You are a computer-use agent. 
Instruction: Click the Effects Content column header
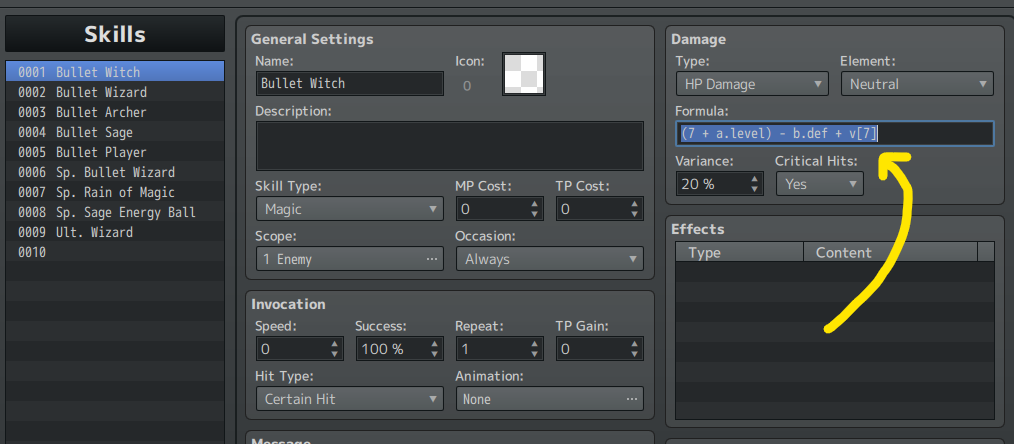[x=890, y=253]
